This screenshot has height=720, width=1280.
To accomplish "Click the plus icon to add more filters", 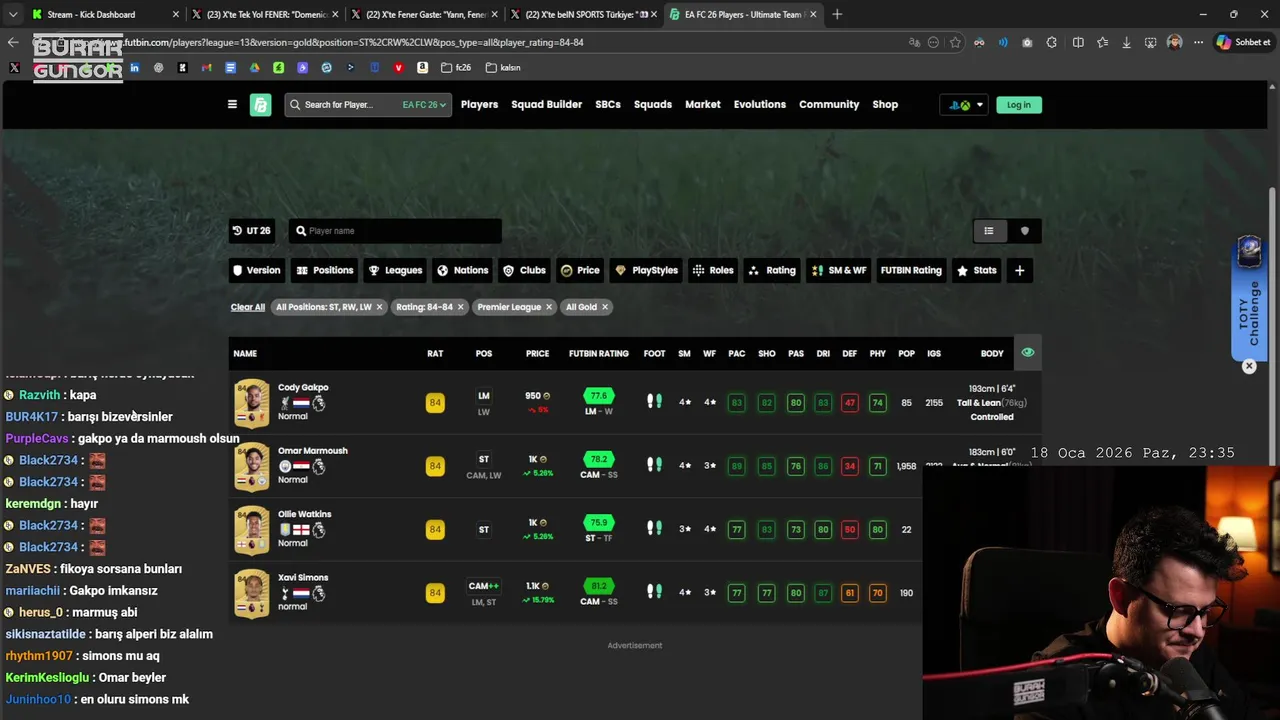I will 1019,270.
